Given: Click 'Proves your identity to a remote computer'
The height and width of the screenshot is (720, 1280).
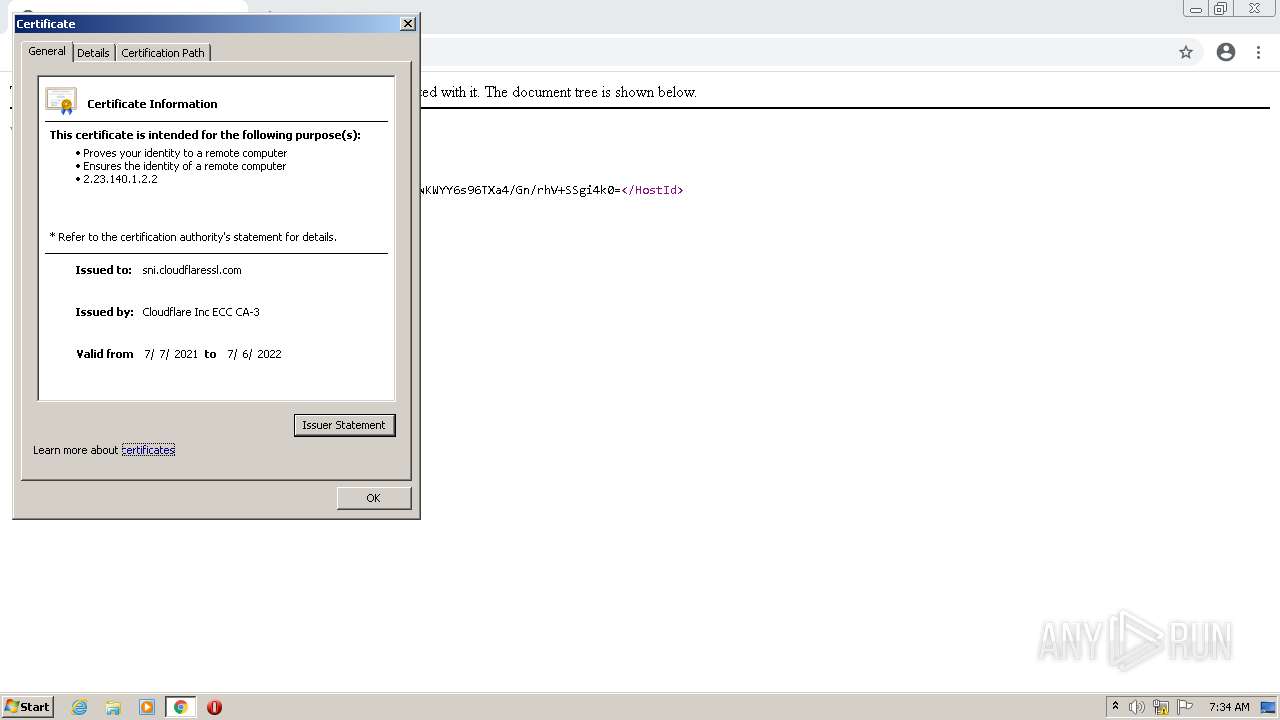Looking at the screenshot, I should [x=185, y=153].
